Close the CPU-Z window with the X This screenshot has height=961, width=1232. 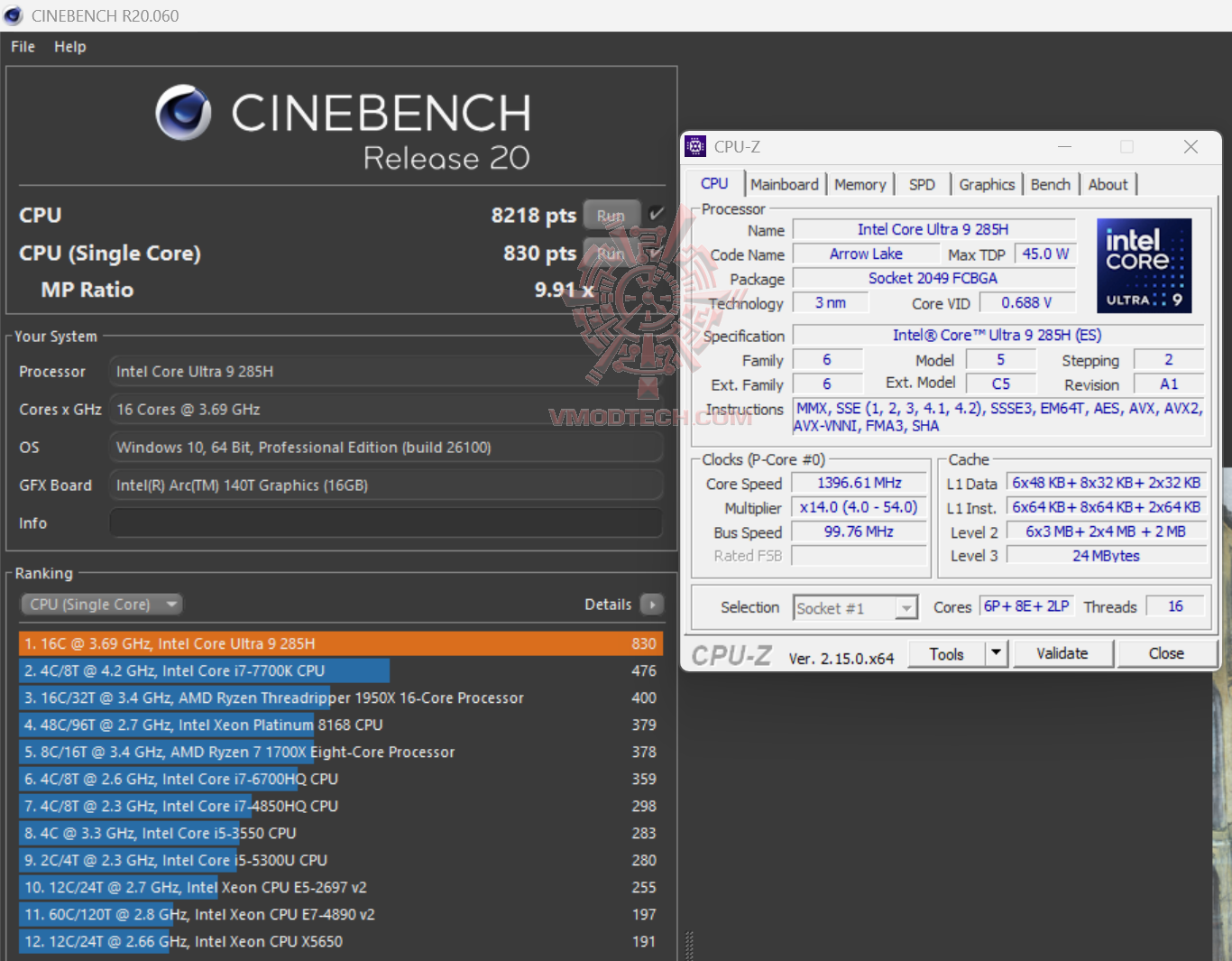coord(1191,146)
